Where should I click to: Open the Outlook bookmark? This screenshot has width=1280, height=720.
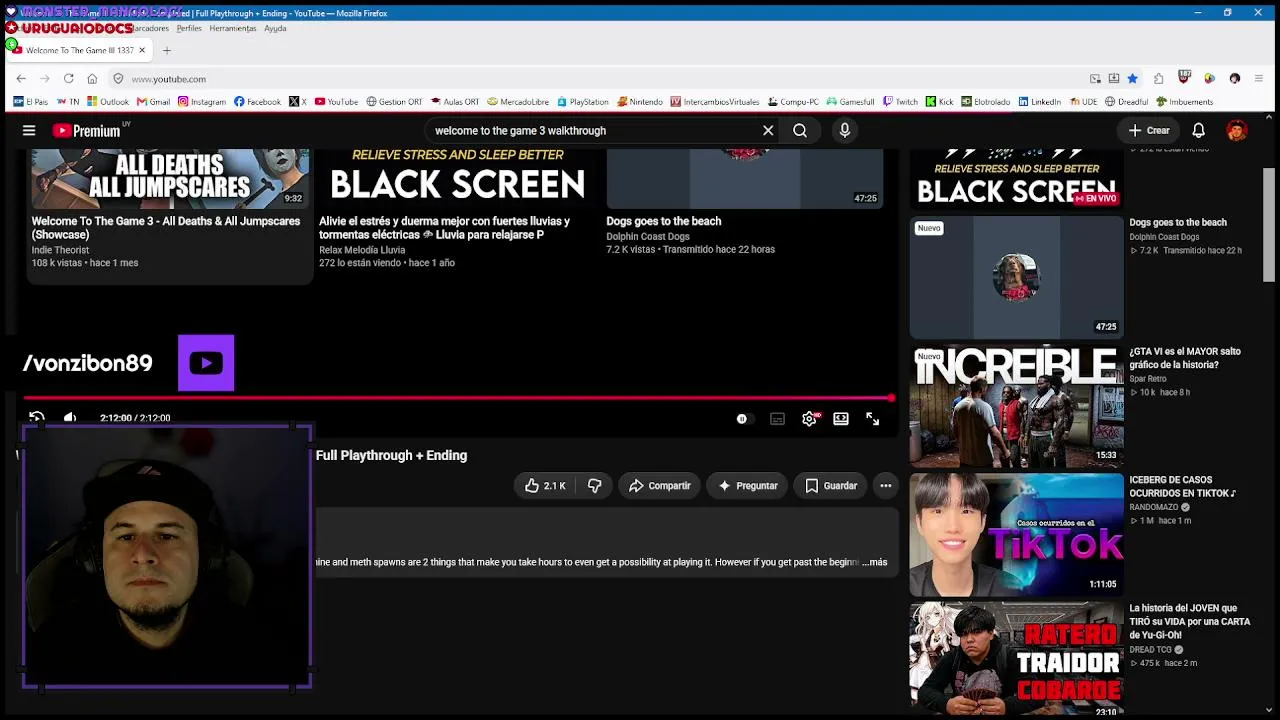(x=108, y=102)
